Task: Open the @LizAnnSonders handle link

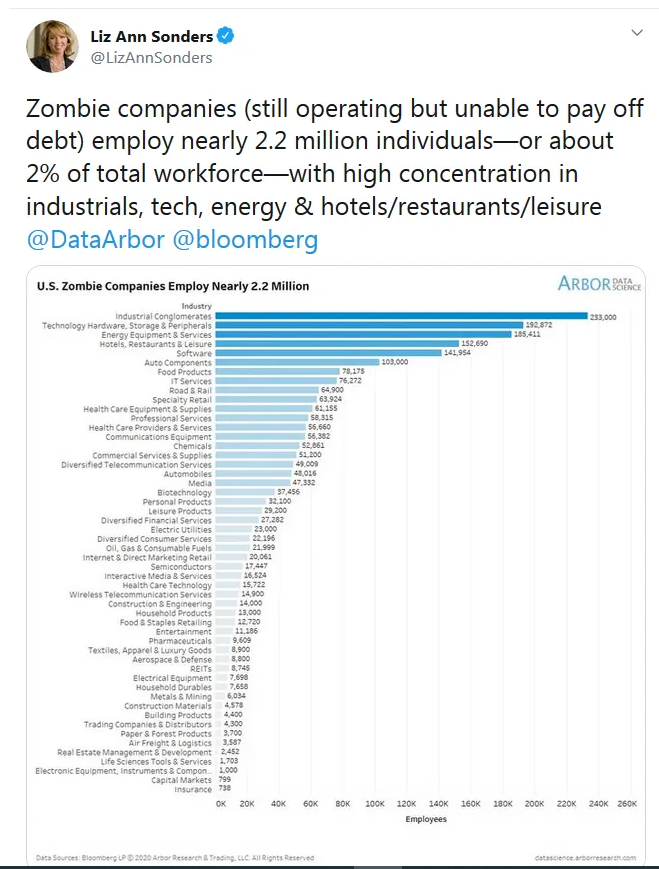Action: [x=151, y=58]
